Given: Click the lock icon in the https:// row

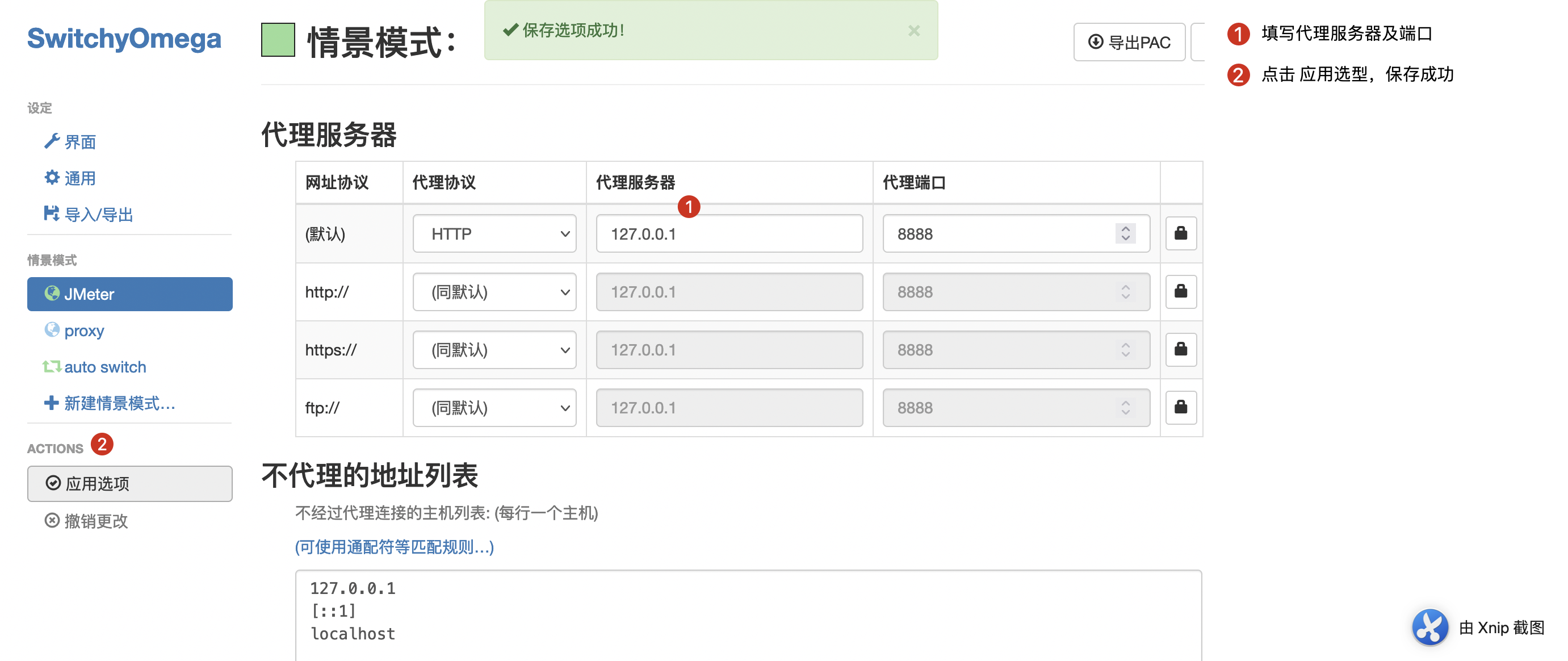Looking at the screenshot, I should tap(1180, 349).
